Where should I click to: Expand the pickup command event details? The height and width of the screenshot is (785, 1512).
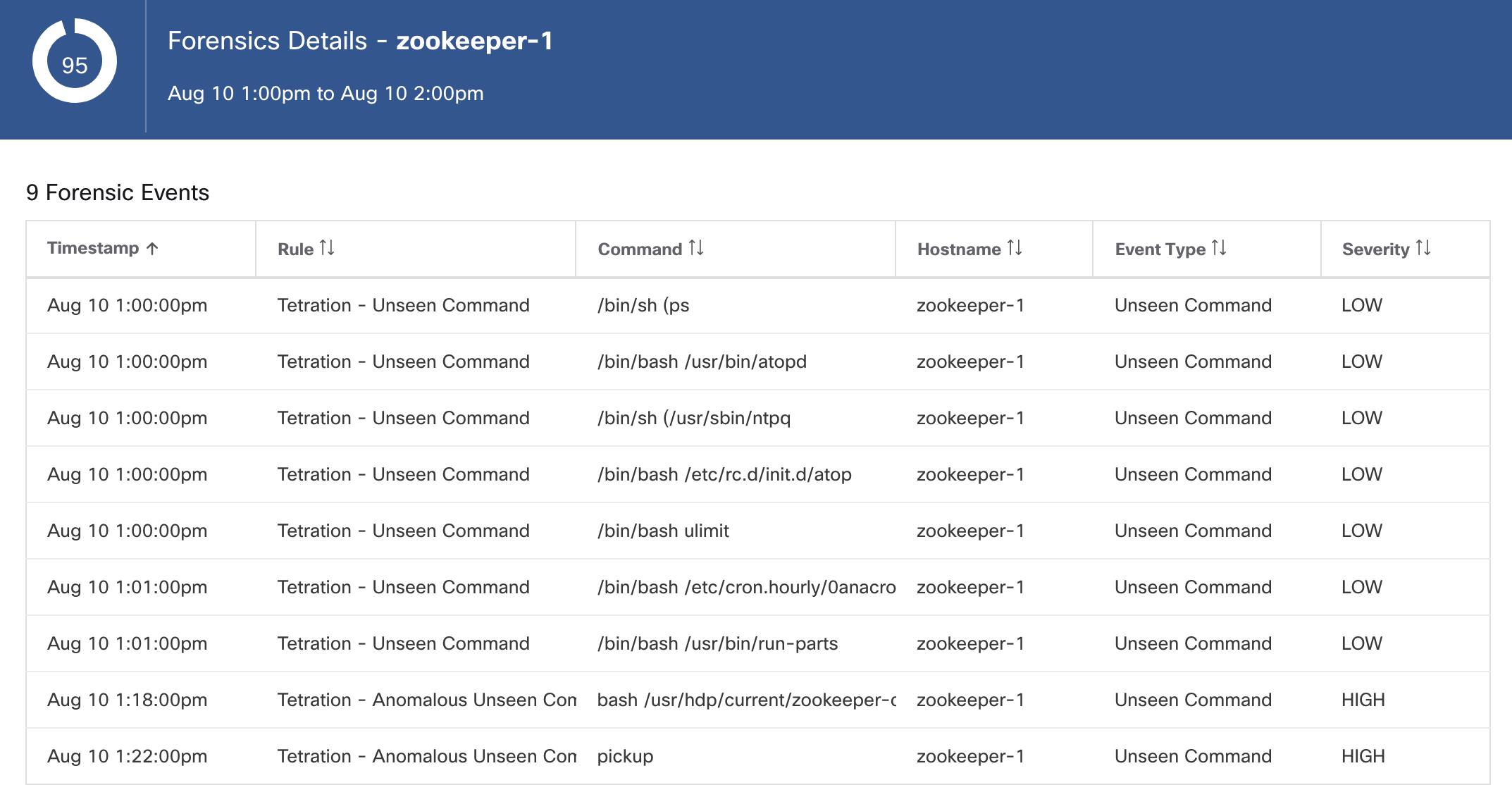tap(625, 756)
